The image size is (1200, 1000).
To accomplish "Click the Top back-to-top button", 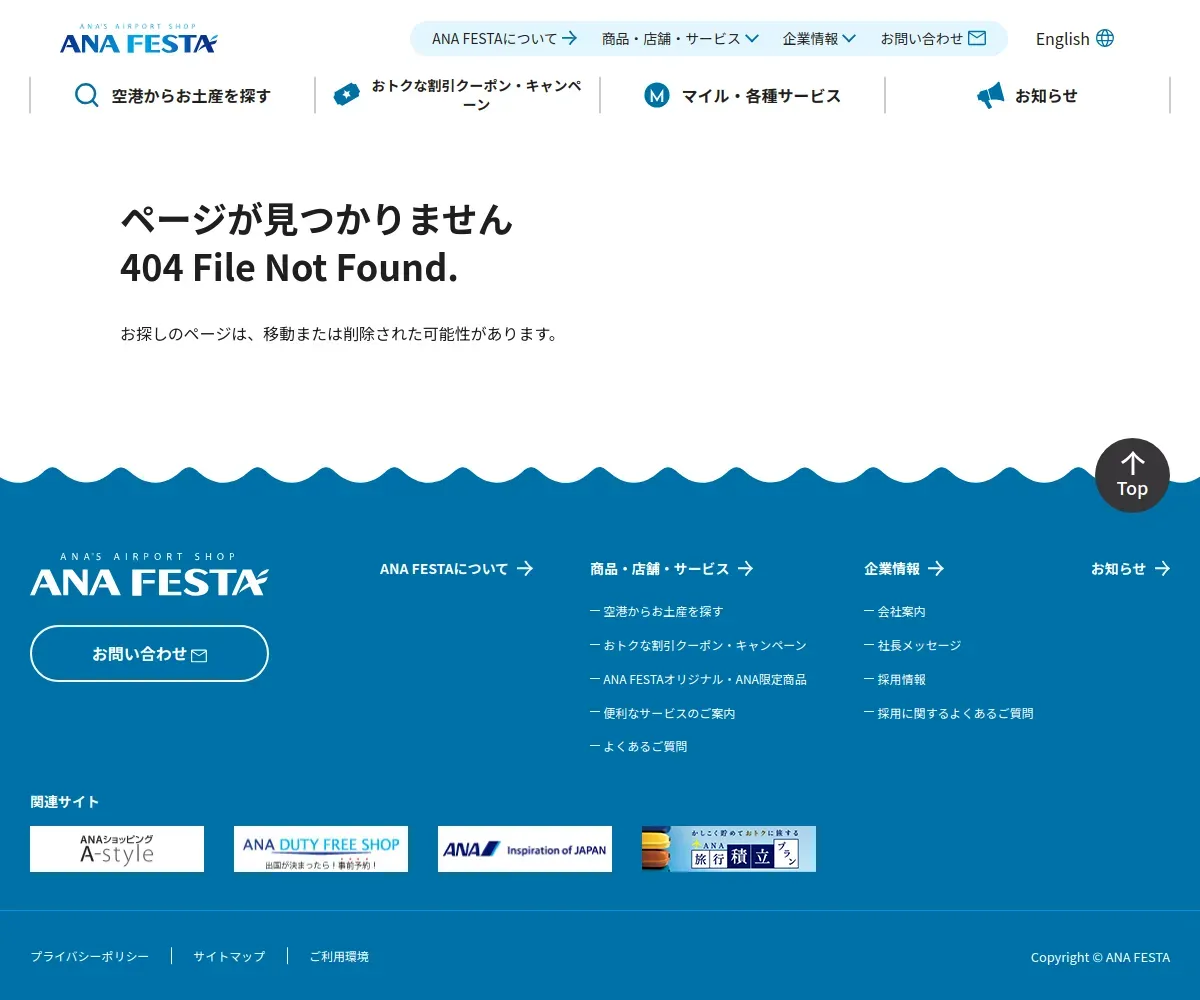I will coord(1132,475).
